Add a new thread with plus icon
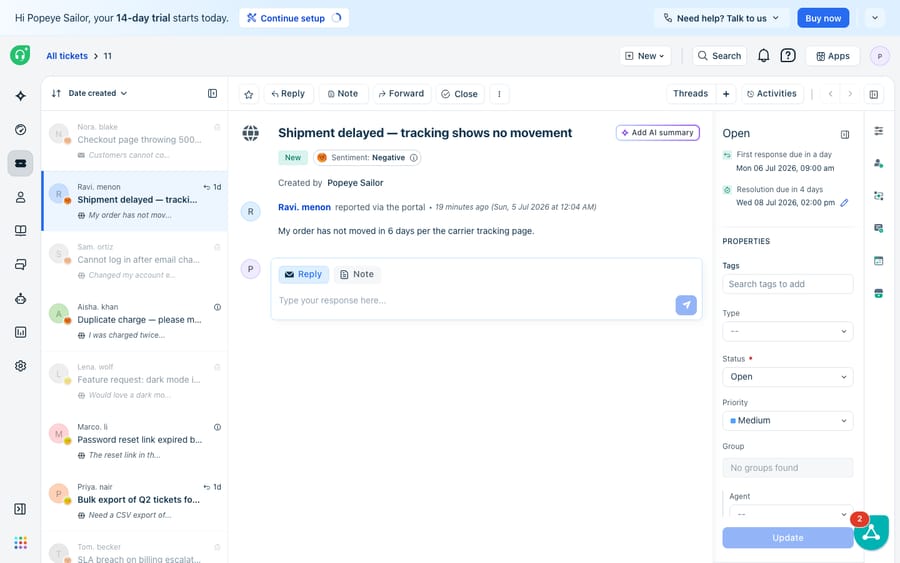The height and width of the screenshot is (563, 900). click(x=726, y=94)
